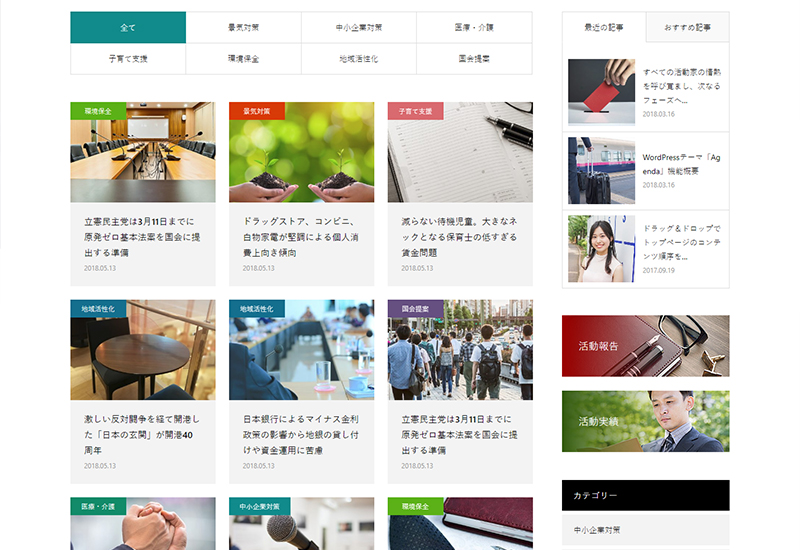Image resolution: width=800 pixels, height=550 pixels.
Task: Open the meeting table with glasses thumbnail
Action: pos(302,350)
